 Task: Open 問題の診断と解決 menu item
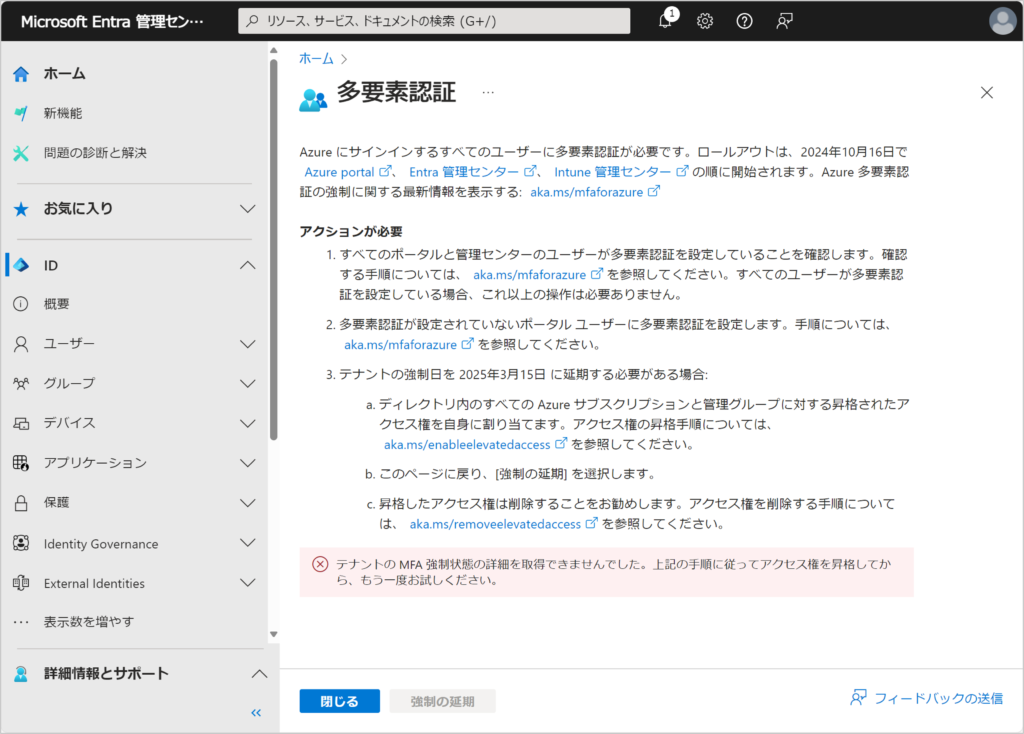pyautogui.click(x=95, y=153)
